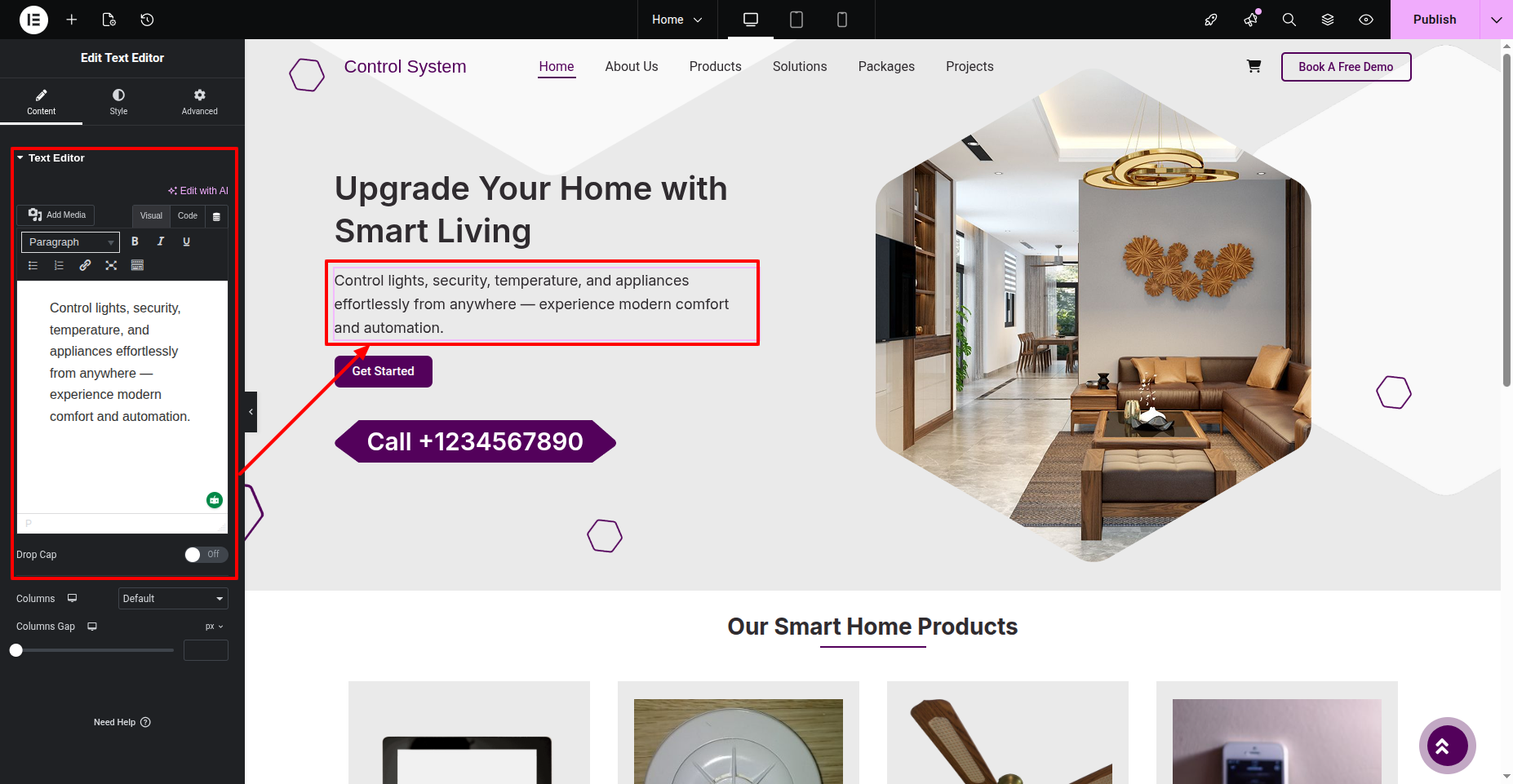Click the Elementor logo icon

tap(33, 20)
